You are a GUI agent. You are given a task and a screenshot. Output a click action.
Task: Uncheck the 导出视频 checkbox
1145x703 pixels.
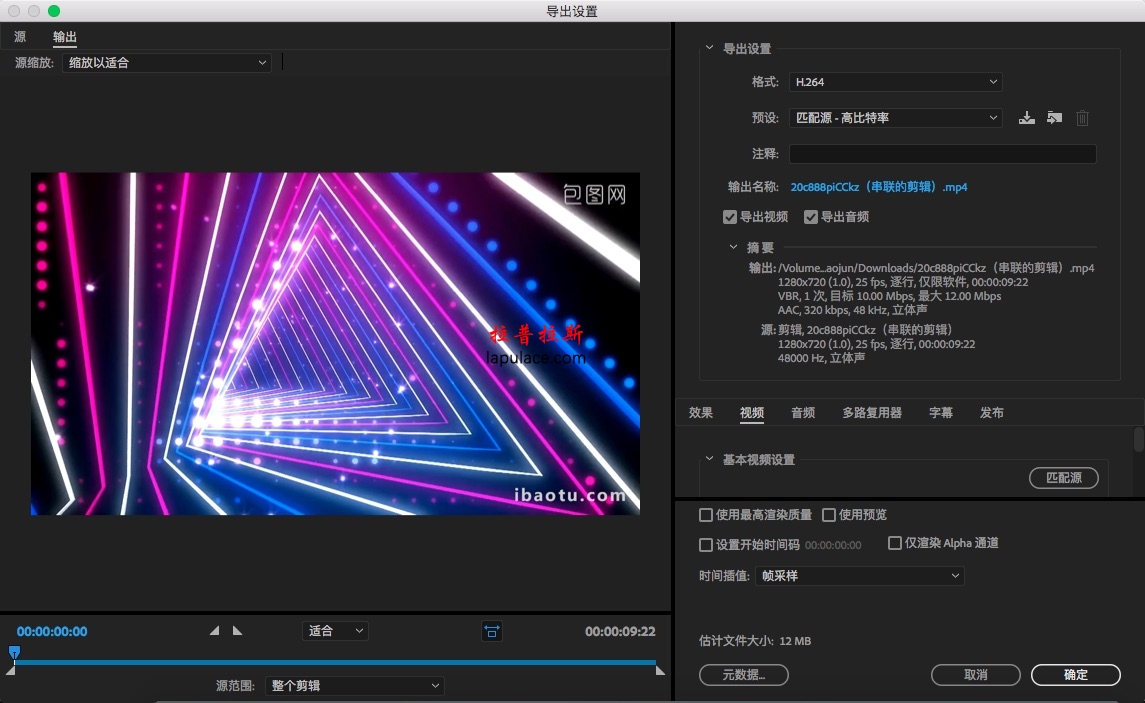pyautogui.click(x=729, y=217)
